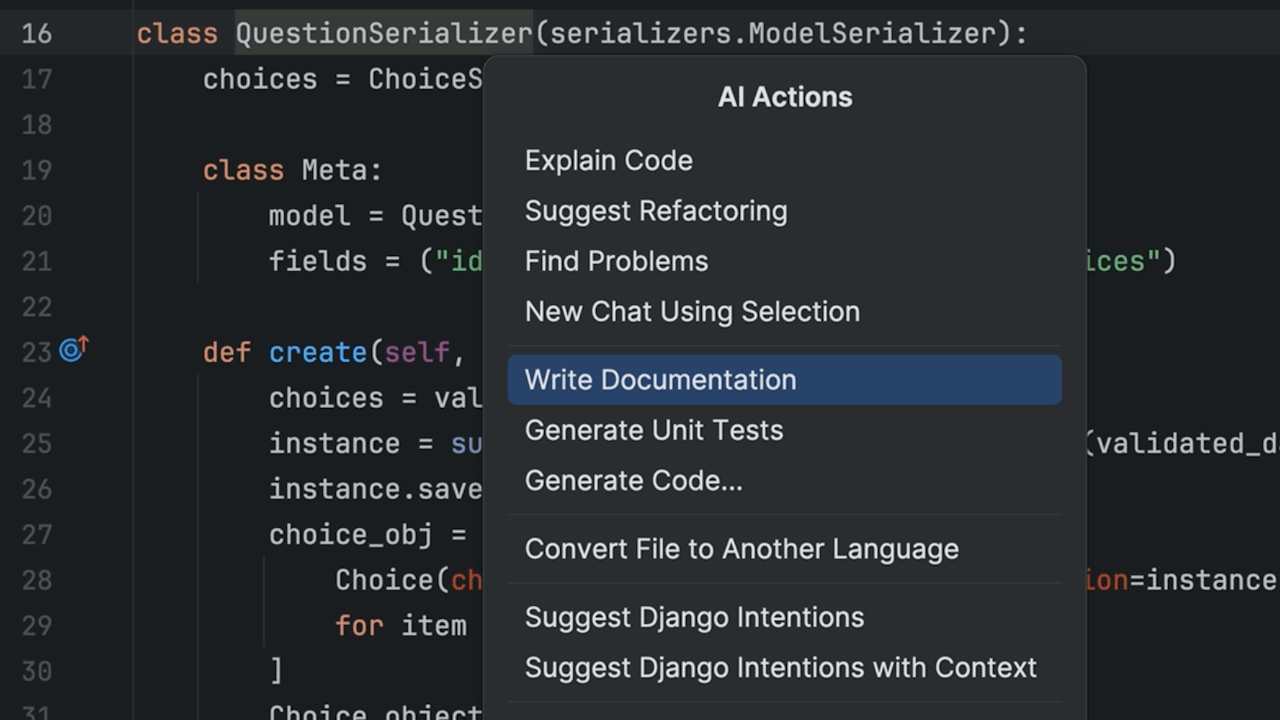Choose Suggest Django Intentions
This screenshot has height=720, width=1280.
point(694,617)
